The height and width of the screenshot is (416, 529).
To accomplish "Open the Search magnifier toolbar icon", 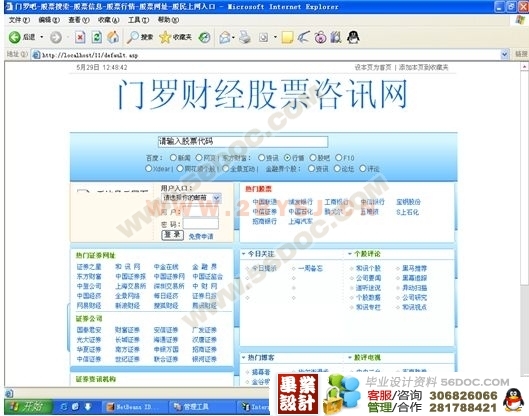I will click(x=133, y=37).
